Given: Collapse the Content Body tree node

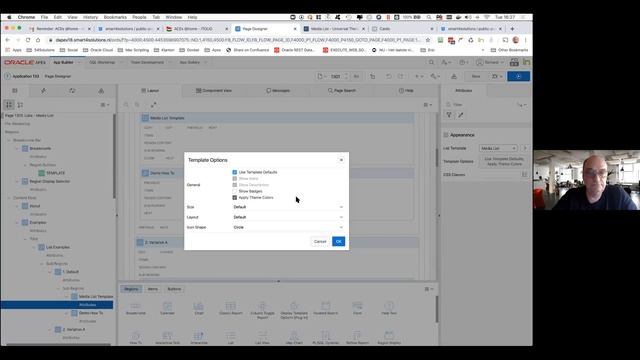Looking at the screenshot, I should click(x=9, y=198).
